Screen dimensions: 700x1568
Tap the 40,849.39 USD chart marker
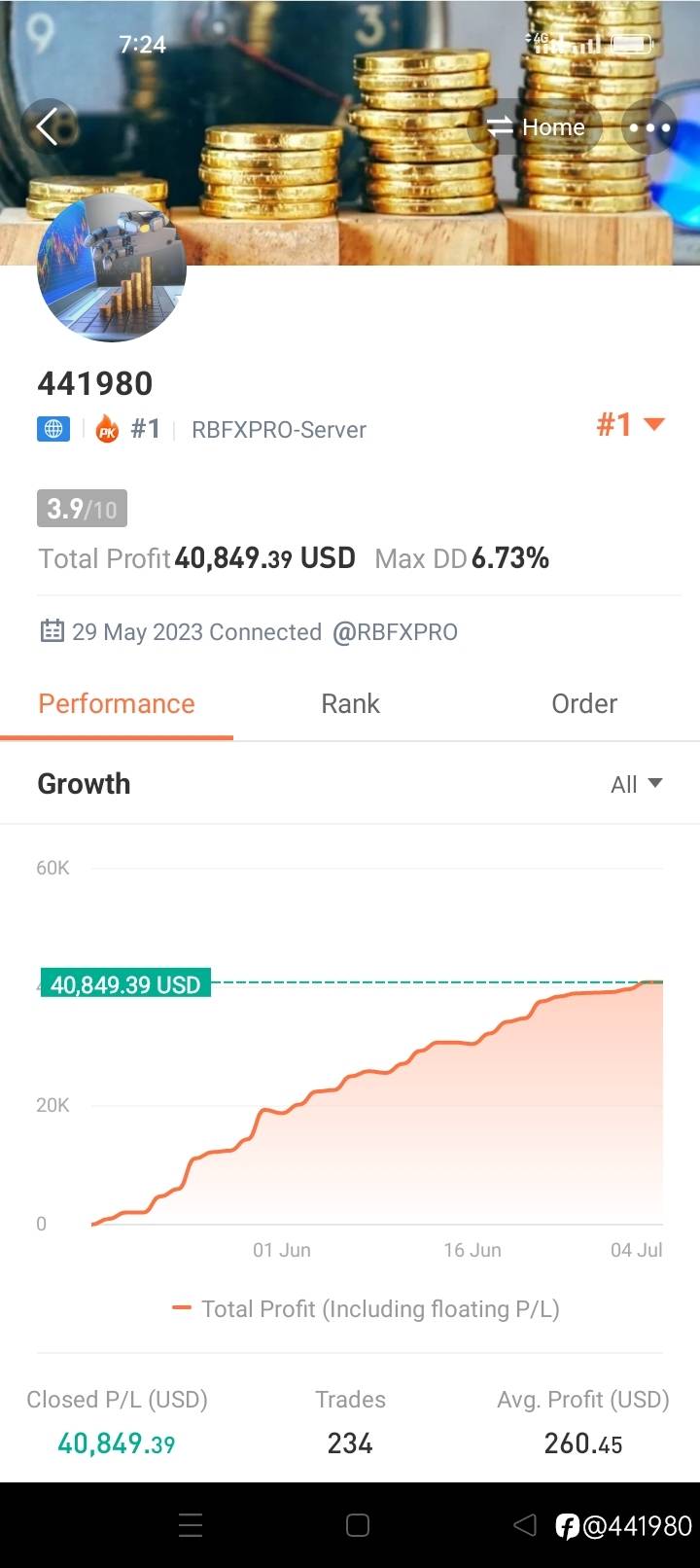(x=125, y=984)
